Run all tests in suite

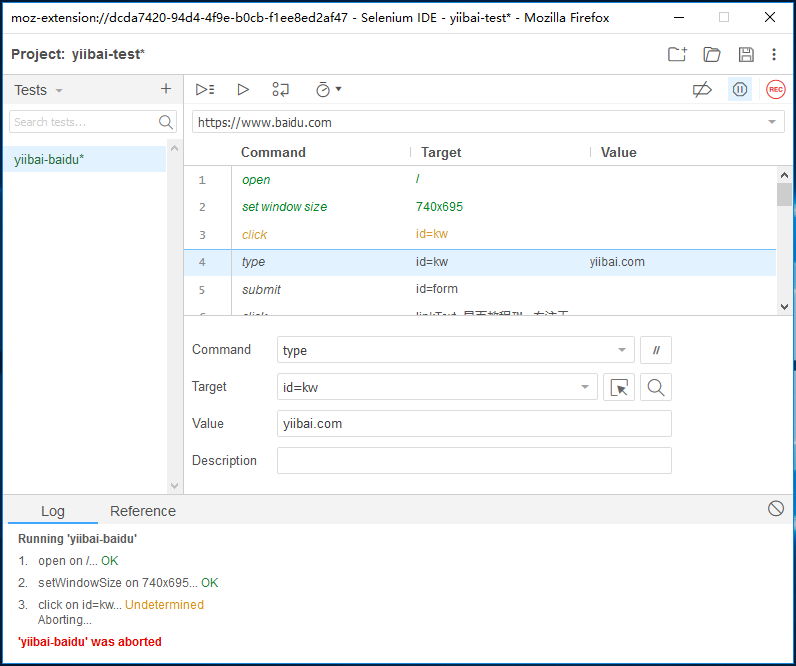(205, 89)
